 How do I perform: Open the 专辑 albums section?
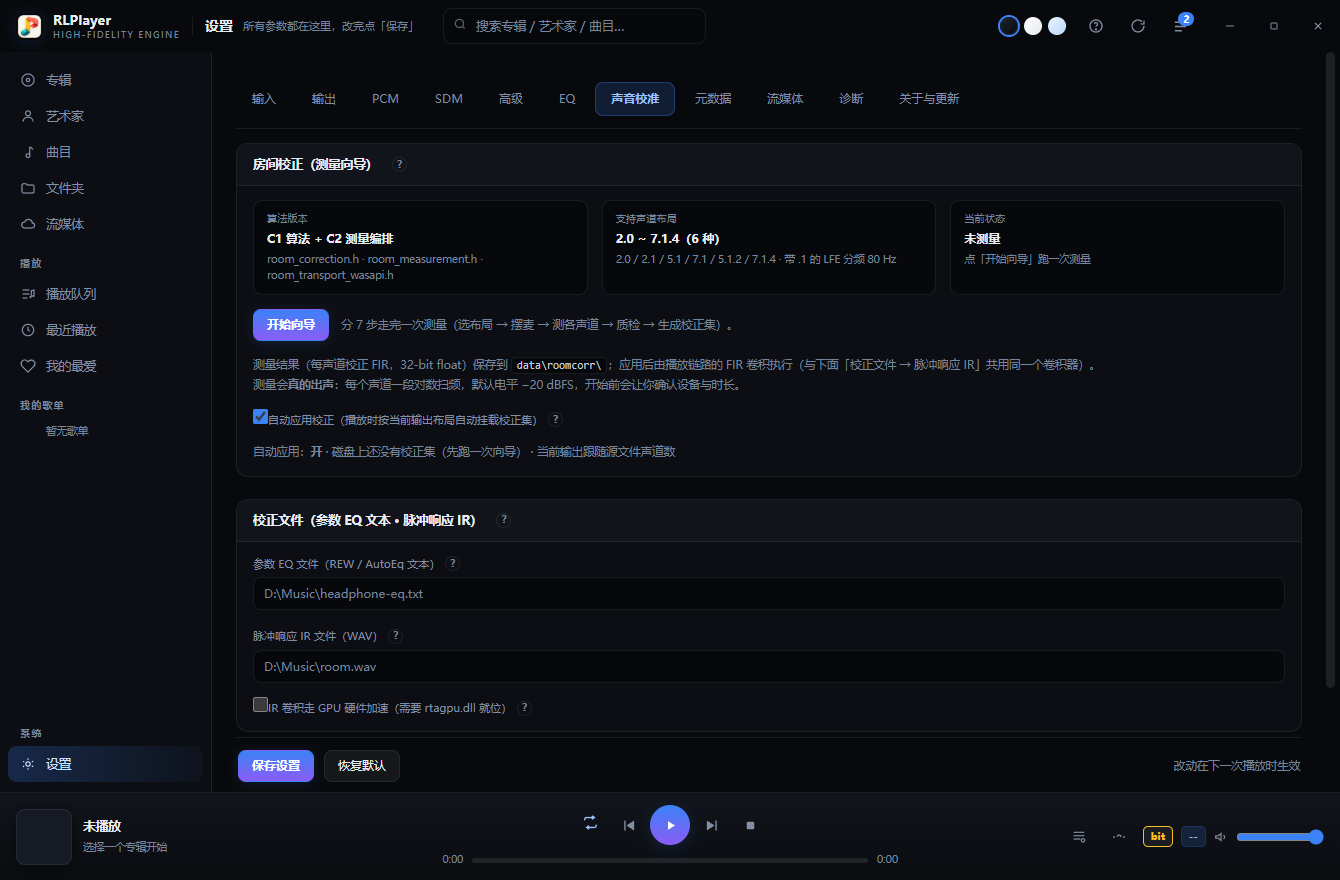tap(106, 80)
